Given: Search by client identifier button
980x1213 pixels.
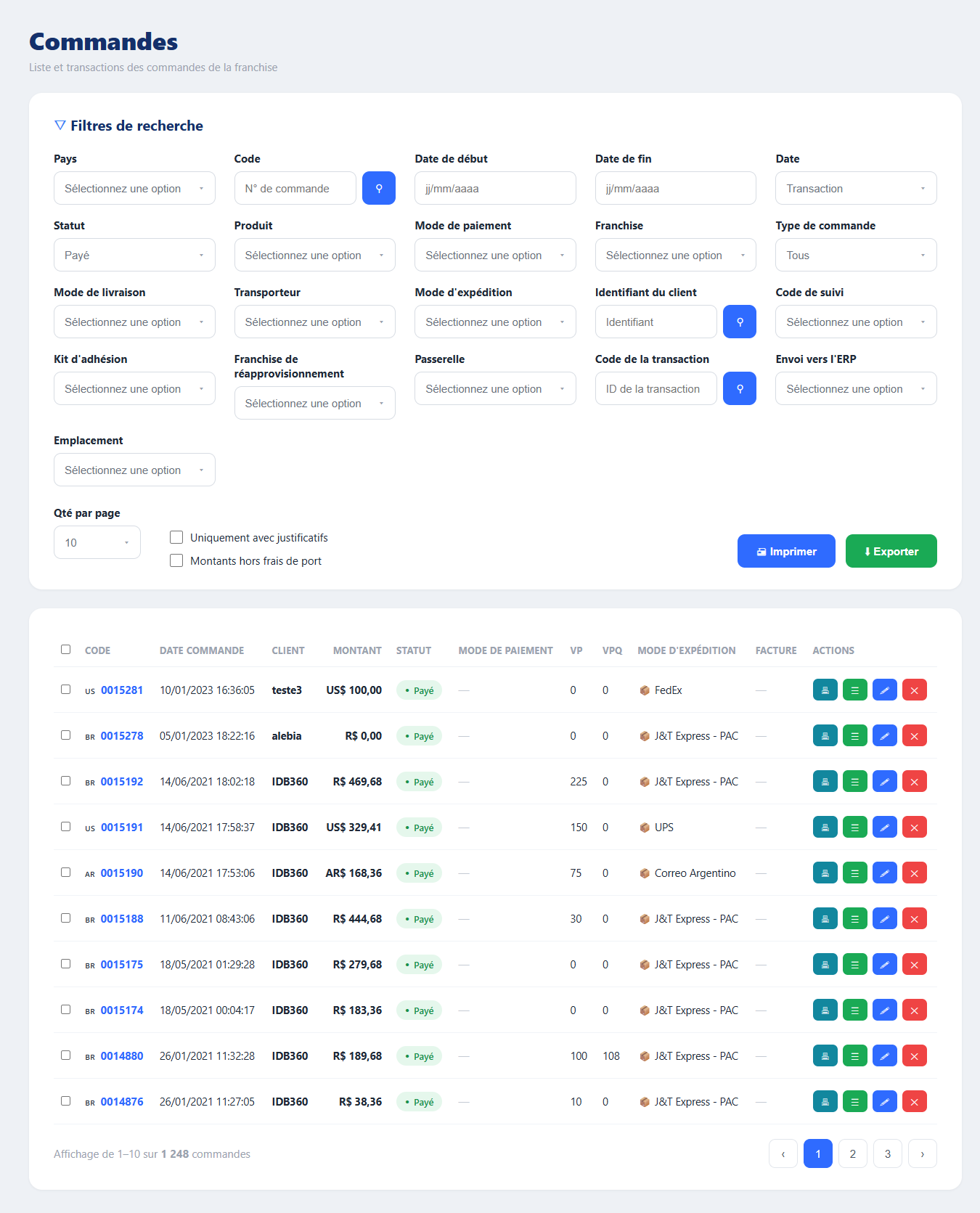Looking at the screenshot, I should (x=739, y=322).
